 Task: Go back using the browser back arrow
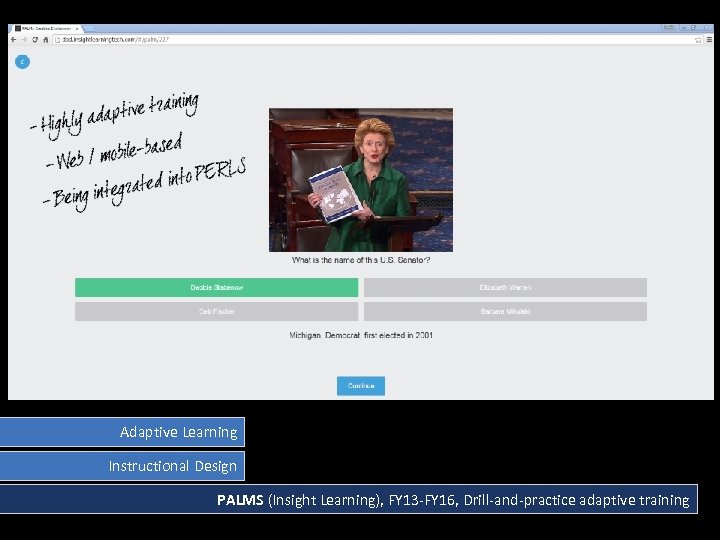click(x=13, y=40)
